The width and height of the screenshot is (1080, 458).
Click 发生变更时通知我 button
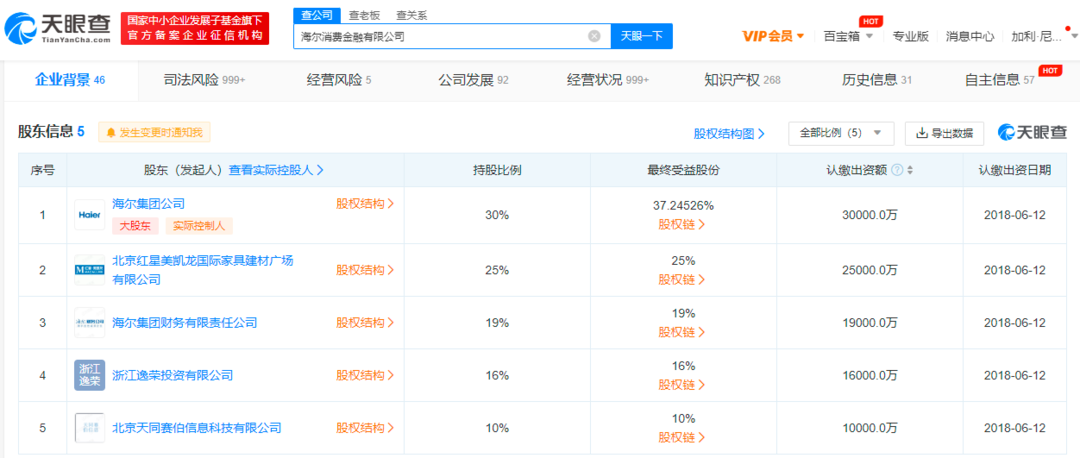click(x=154, y=132)
